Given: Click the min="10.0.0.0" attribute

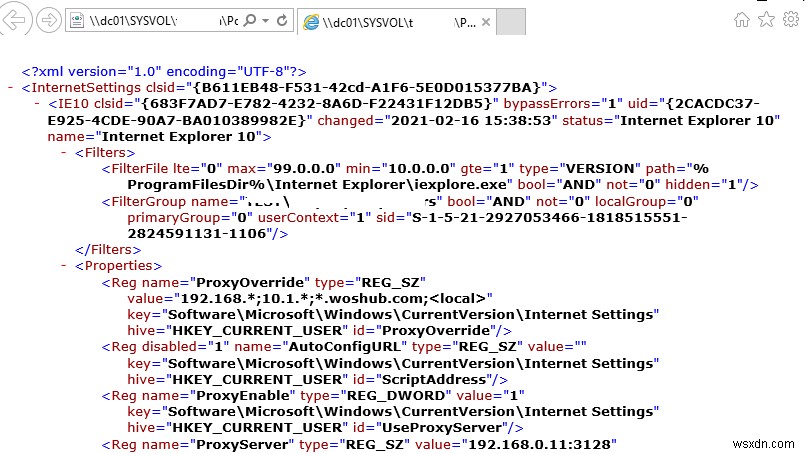Looking at the screenshot, I should click(400, 168).
